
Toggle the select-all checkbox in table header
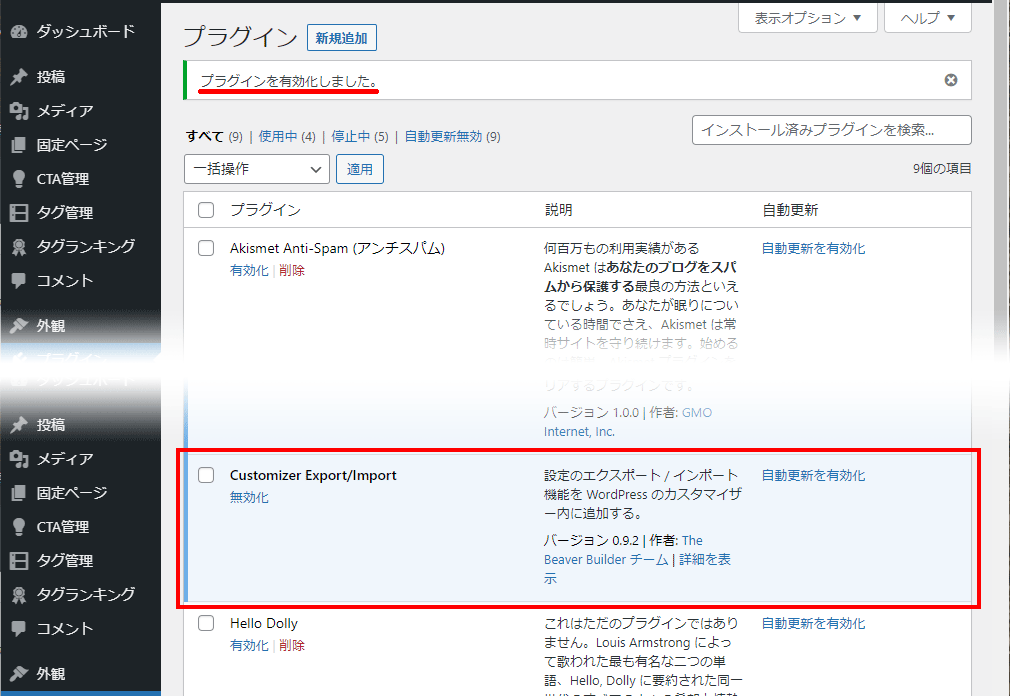click(x=206, y=210)
